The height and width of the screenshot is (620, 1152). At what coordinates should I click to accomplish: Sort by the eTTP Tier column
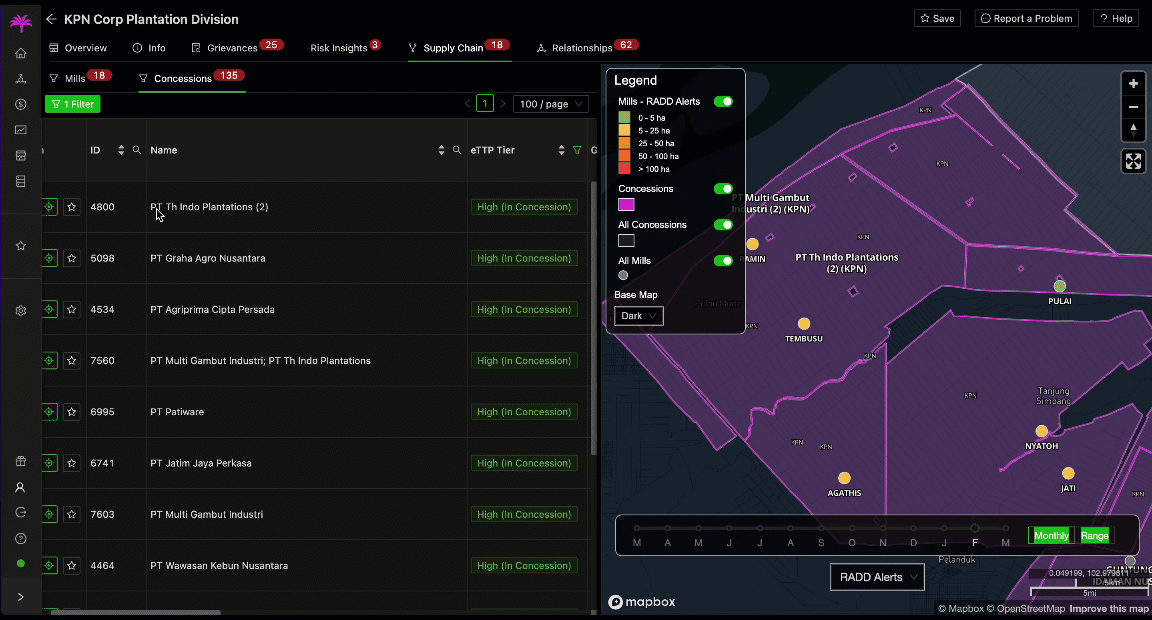pyautogui.click(x=561, y=150)
